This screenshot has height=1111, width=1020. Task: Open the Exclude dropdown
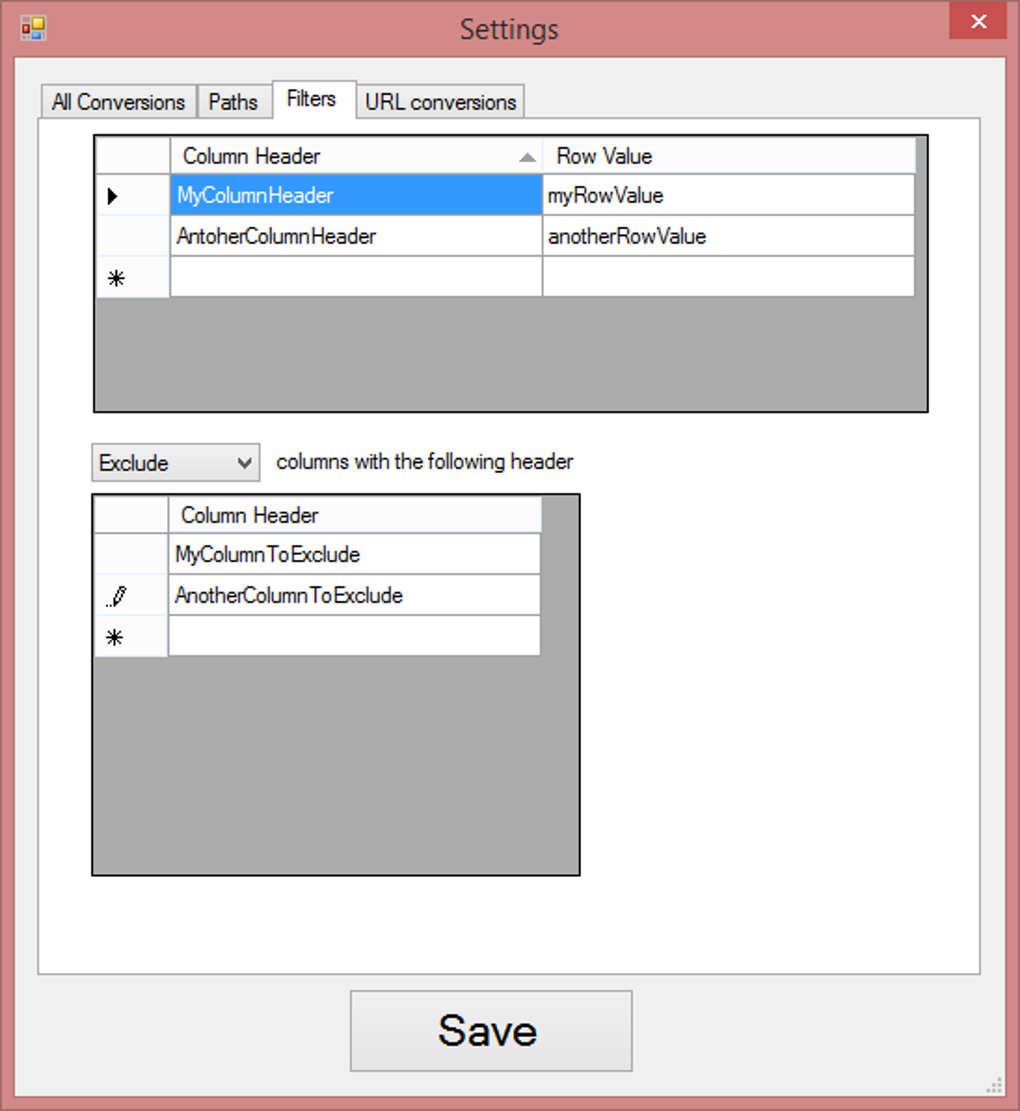click(x=175, y=462)
